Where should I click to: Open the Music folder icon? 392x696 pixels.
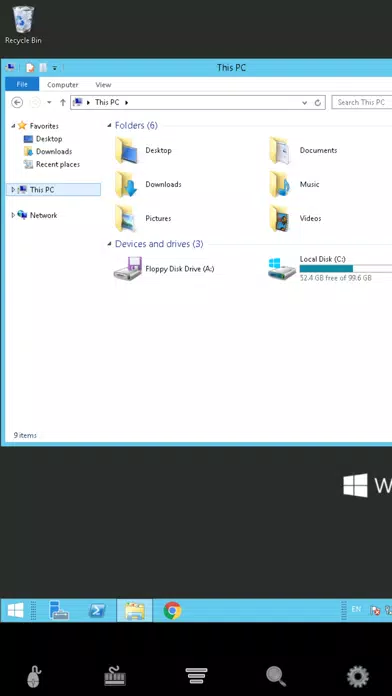(281, 184)
